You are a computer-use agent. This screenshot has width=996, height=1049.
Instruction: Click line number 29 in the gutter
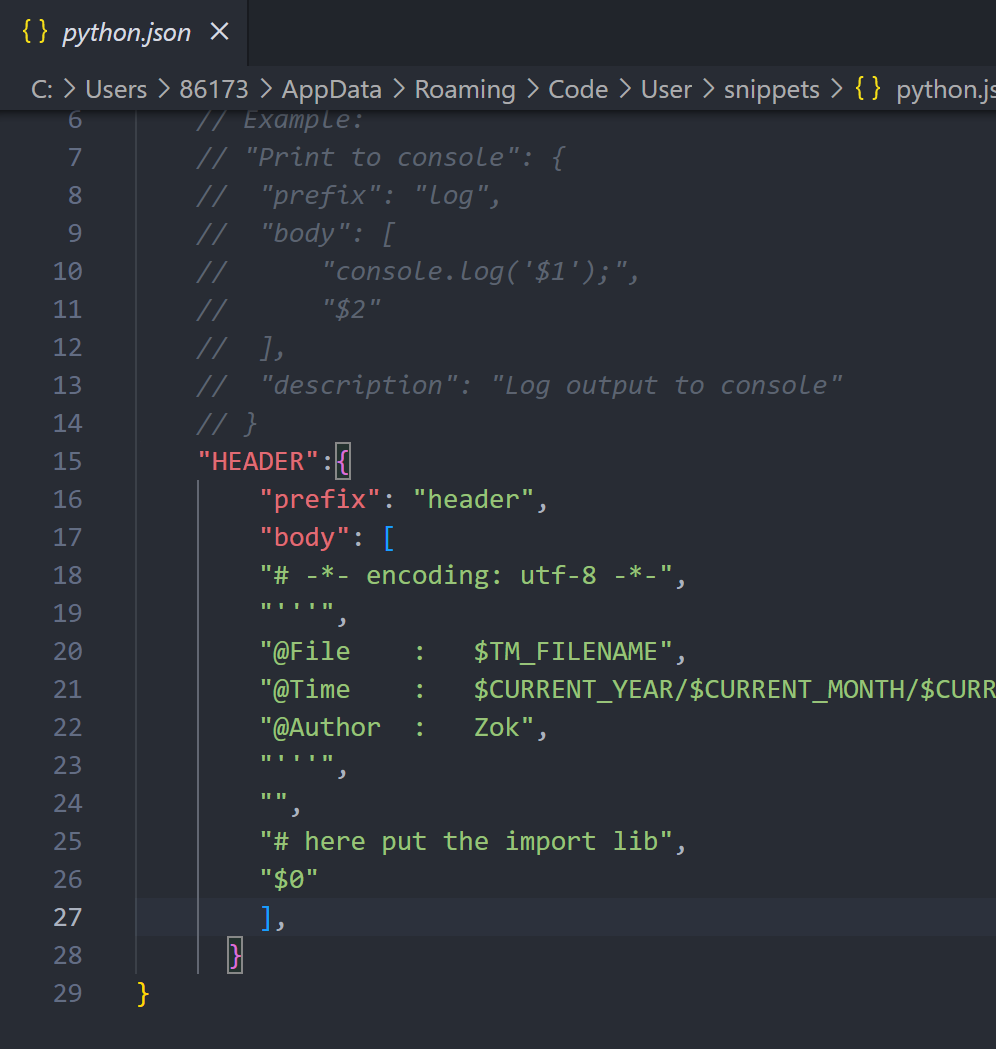coord(68,993)
